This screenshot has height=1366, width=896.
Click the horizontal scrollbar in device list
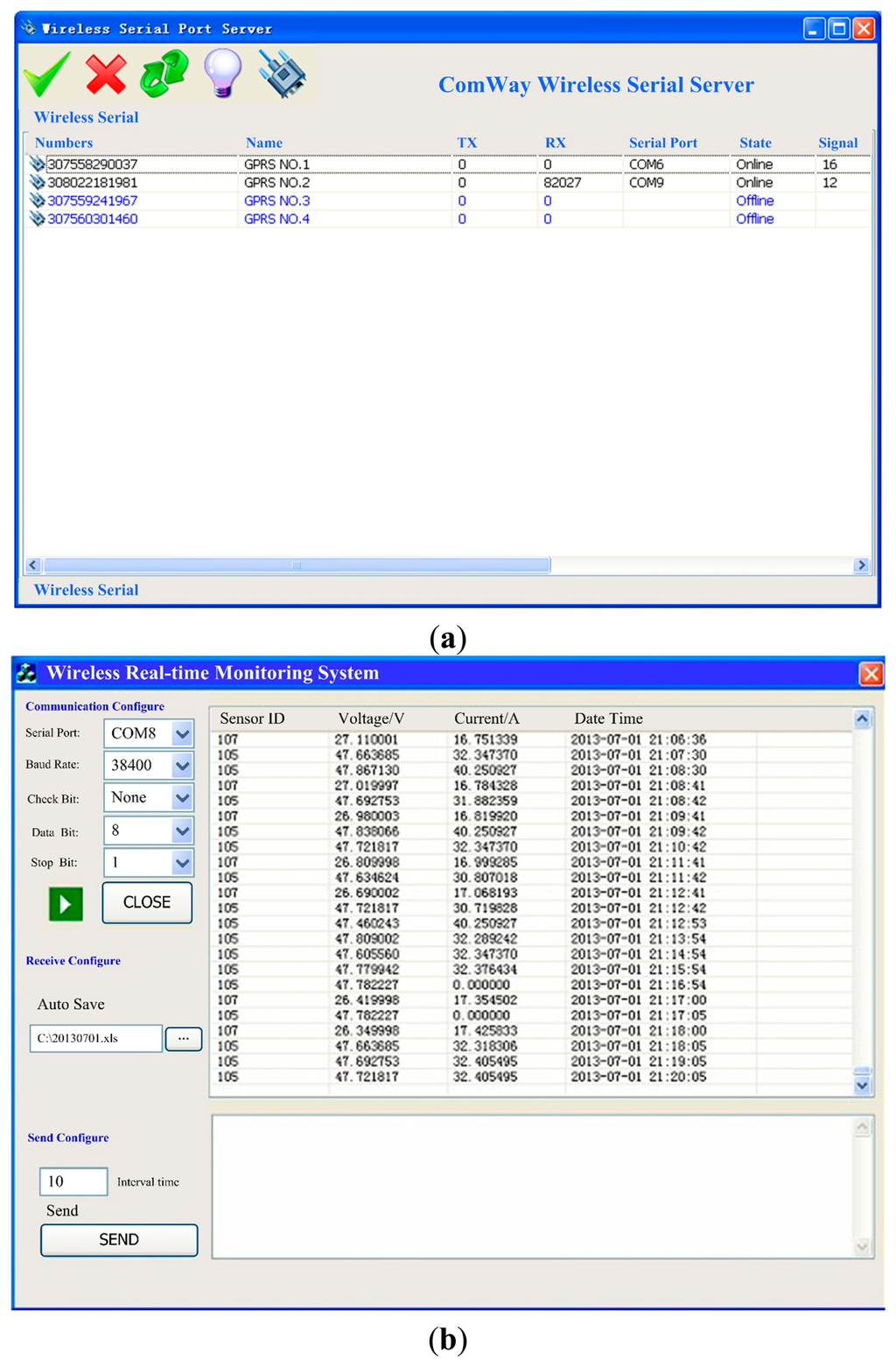tap(297, 565)
